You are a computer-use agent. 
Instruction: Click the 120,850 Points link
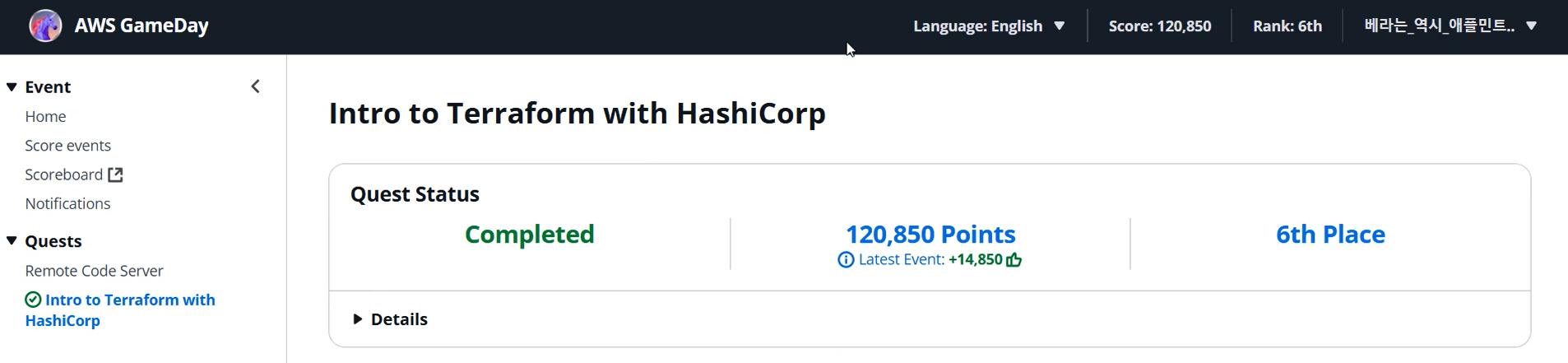click(x=930, y=235)
